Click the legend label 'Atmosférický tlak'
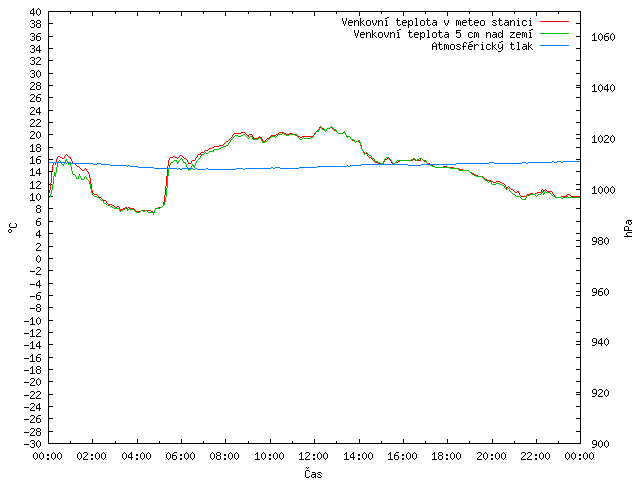 [482, 47]
